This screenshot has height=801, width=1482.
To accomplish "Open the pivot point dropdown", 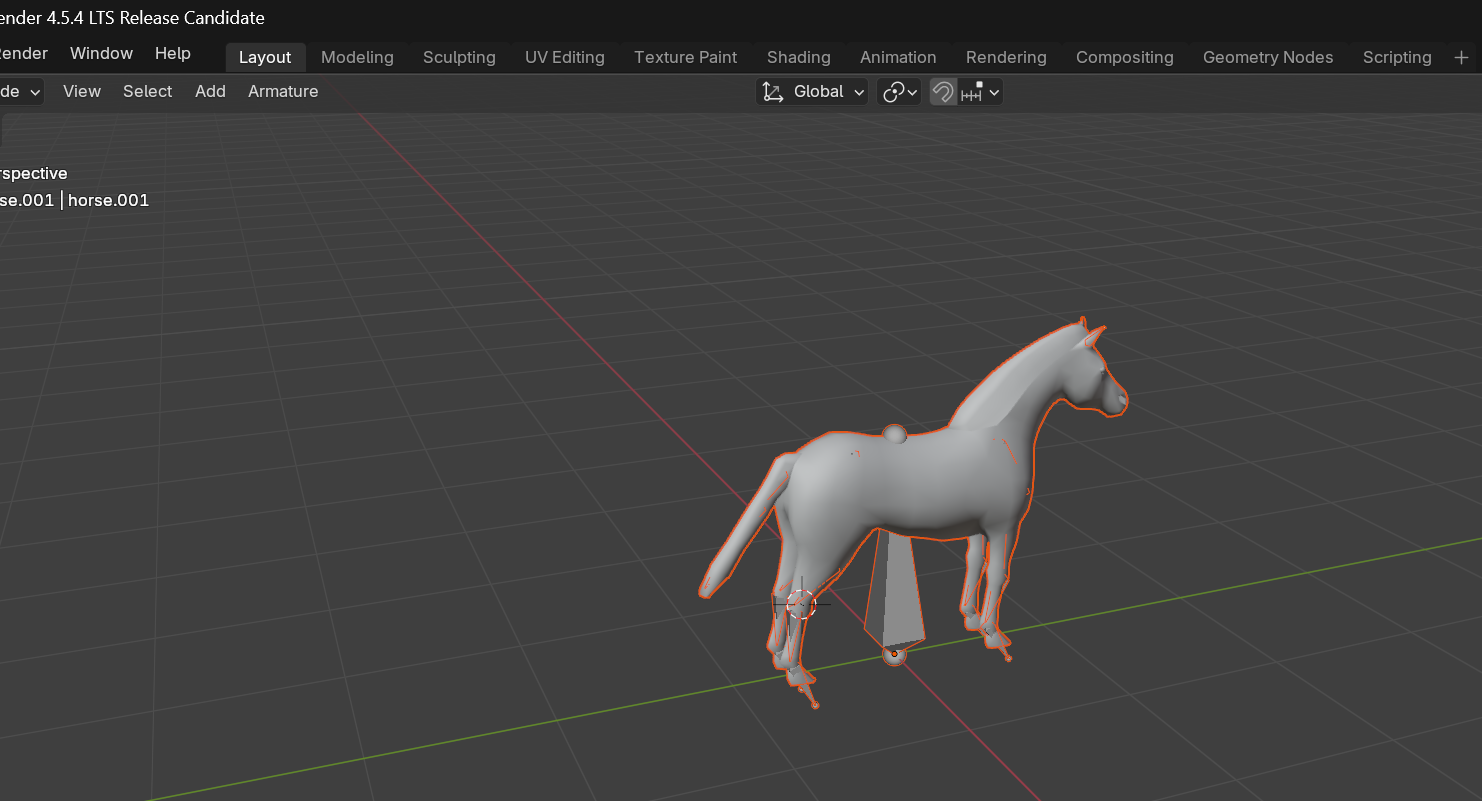I will click(x=898, y=92).
